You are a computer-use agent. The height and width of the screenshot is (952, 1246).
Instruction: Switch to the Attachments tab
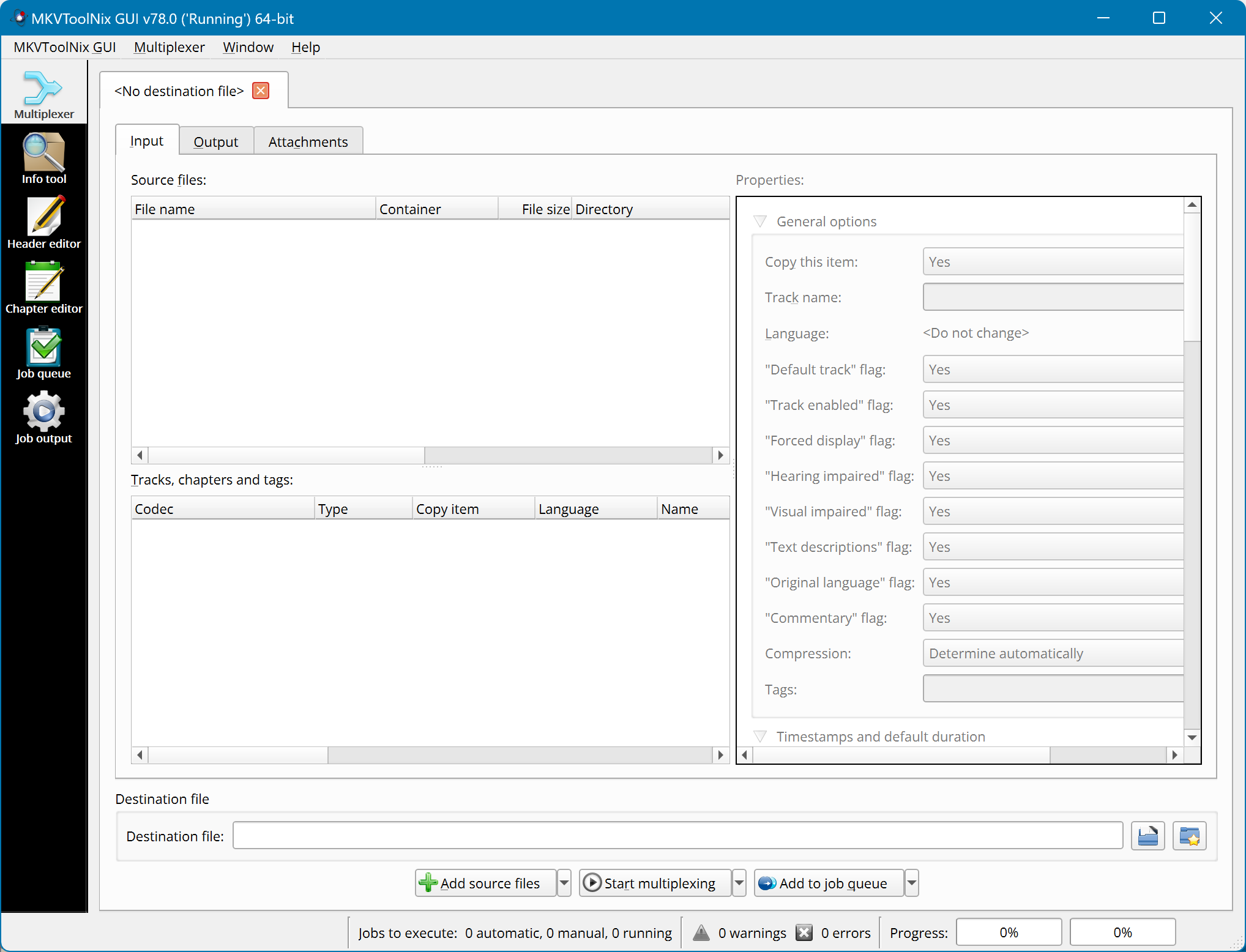point(308,141)
